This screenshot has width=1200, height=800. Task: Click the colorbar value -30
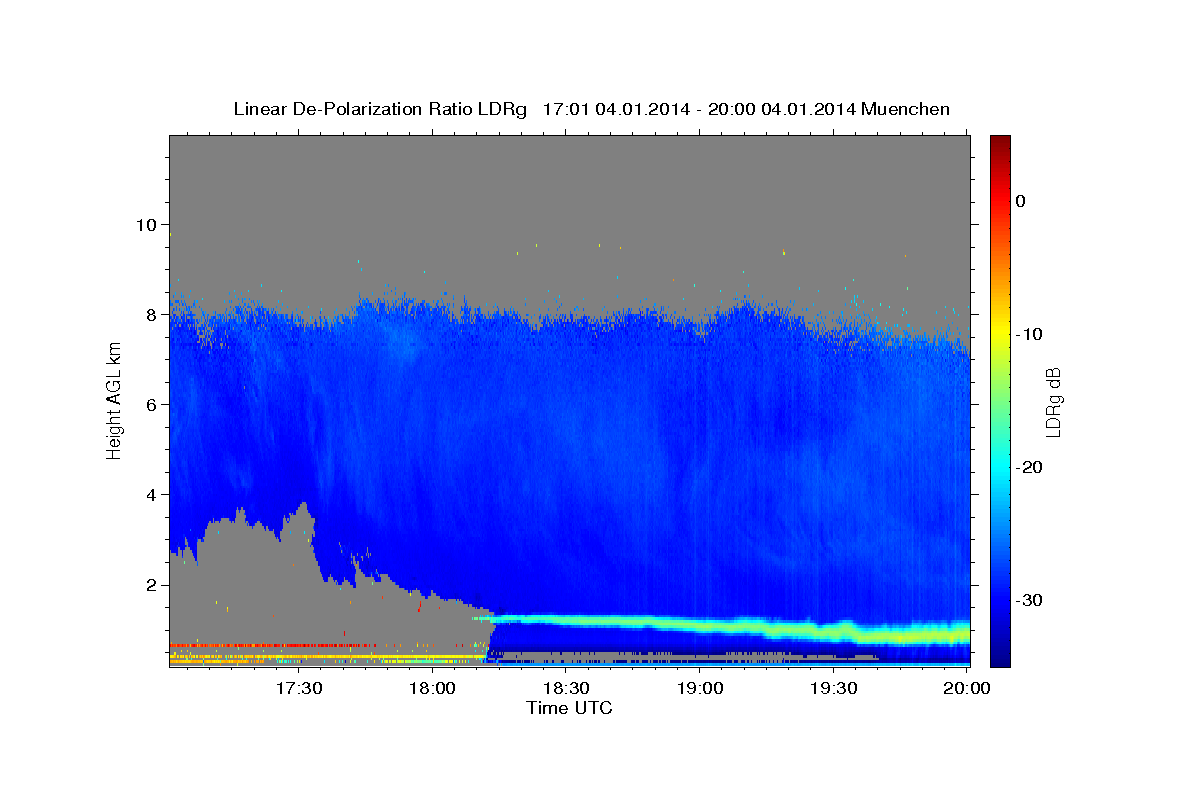[x=1029, y=600]
